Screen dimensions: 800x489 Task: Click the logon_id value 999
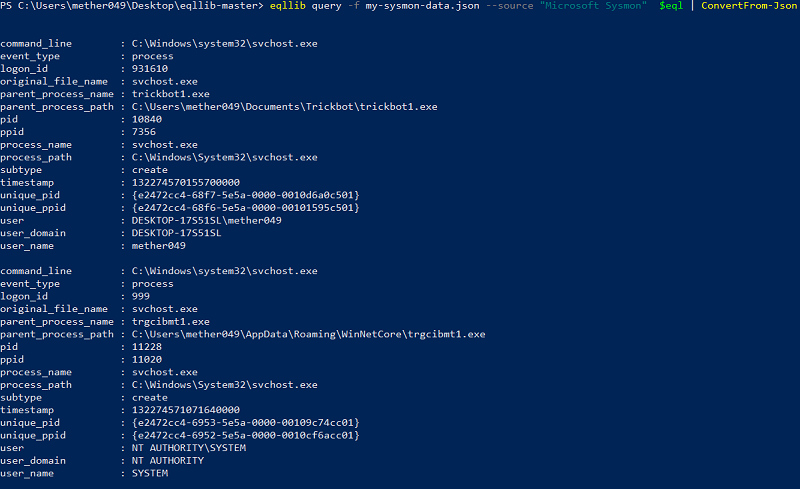(140, 296)
